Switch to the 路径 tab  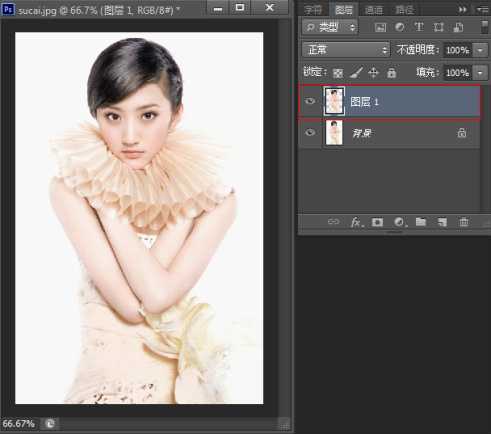click(404, 10)
